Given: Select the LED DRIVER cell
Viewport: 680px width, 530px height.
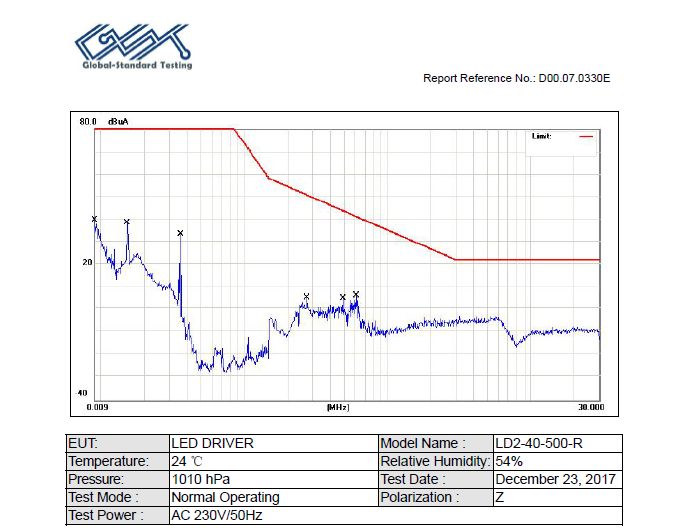Looking at the screenshot, I should tap(212, 443).
